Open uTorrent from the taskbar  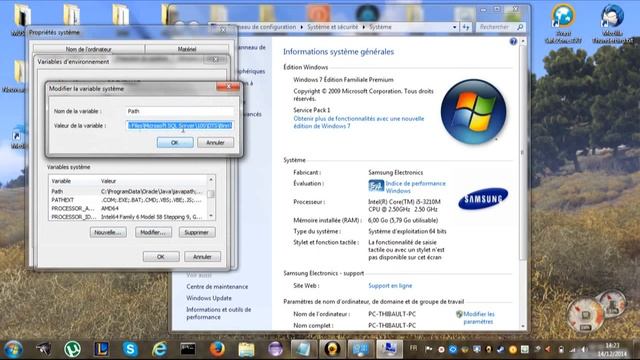pyautogui.click(x=72, y=349)
